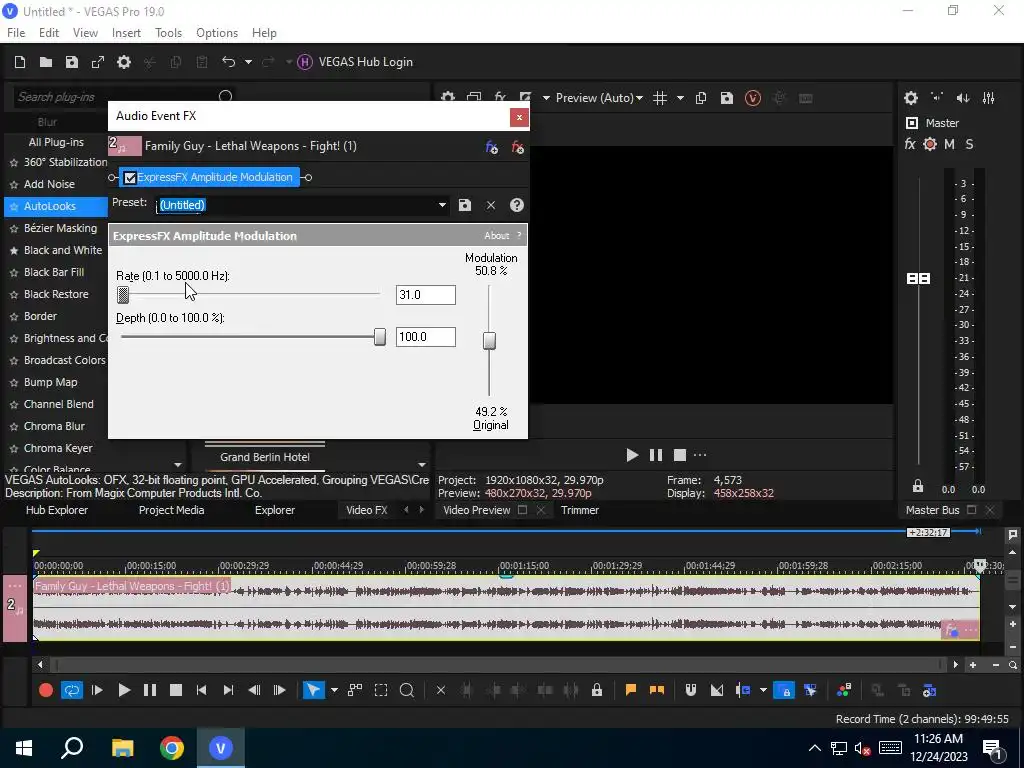
Task: Mute the Master bus
Action: [950, 144]
